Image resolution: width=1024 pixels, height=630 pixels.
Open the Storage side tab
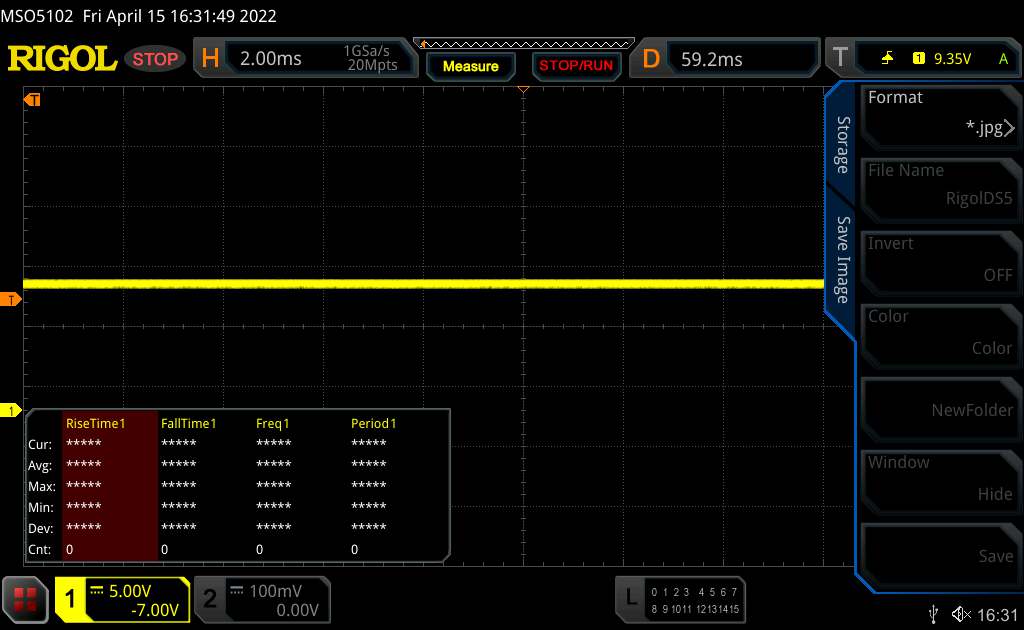[842, 145]
